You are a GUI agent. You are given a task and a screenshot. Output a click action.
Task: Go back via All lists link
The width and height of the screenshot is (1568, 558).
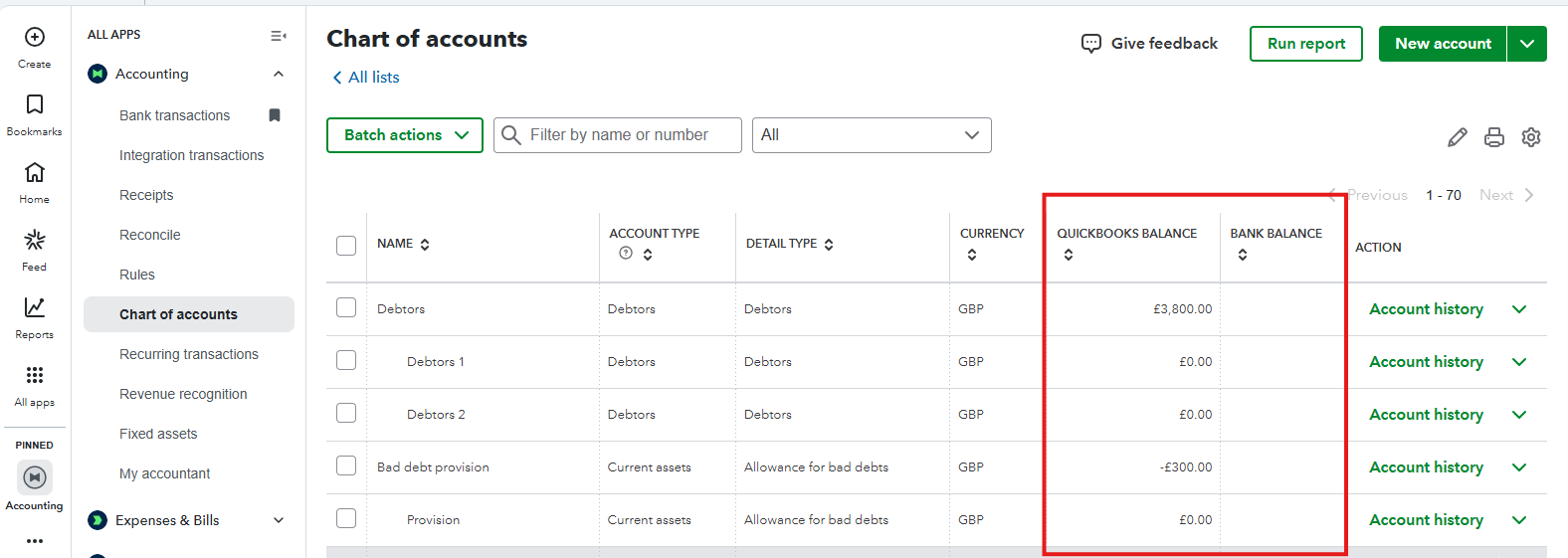tap(366, 78)
